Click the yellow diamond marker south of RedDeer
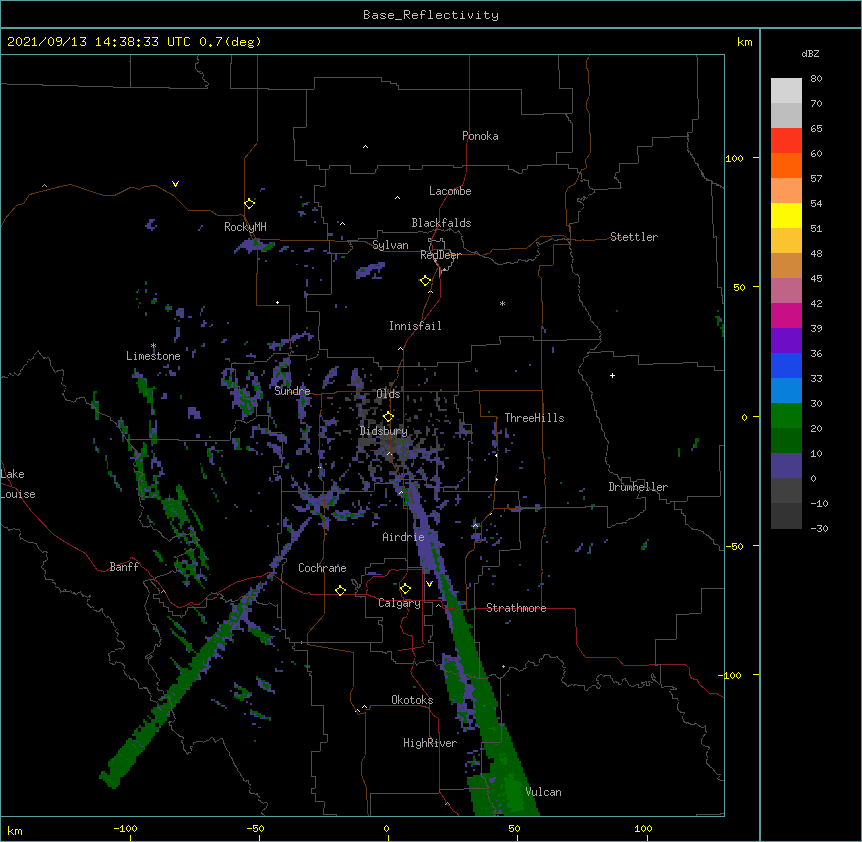This screenshot has width=862, height=842. pyautogui.click(x=425, y=281)
